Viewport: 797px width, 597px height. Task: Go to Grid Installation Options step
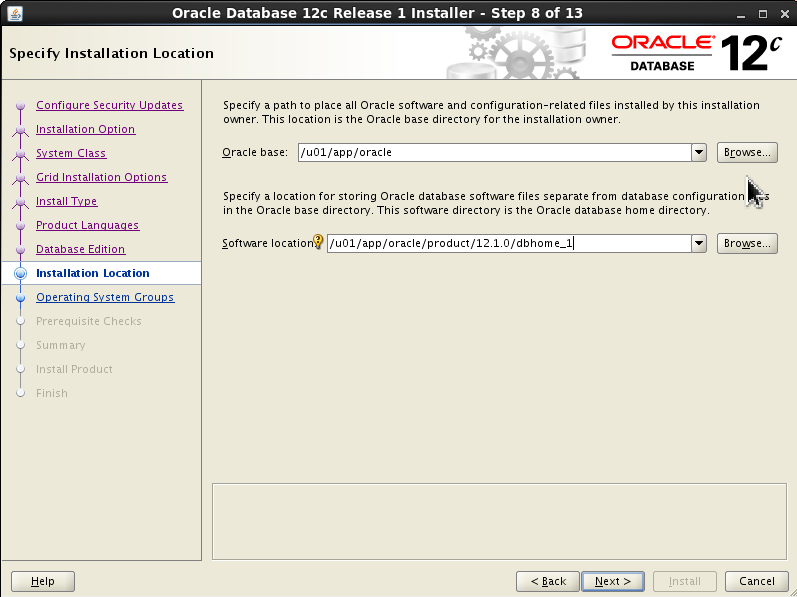pos(102,177)
